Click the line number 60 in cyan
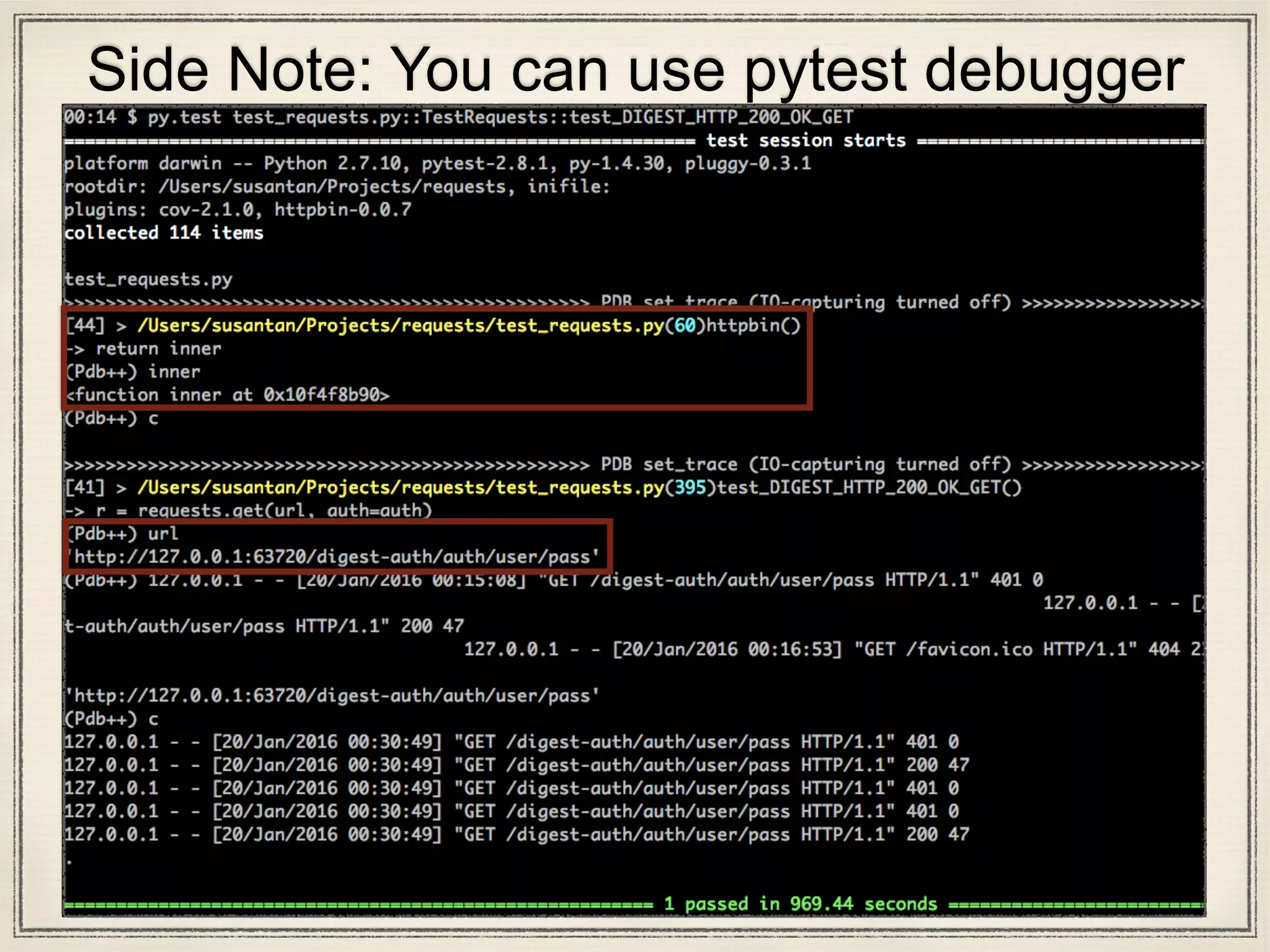 685,325
